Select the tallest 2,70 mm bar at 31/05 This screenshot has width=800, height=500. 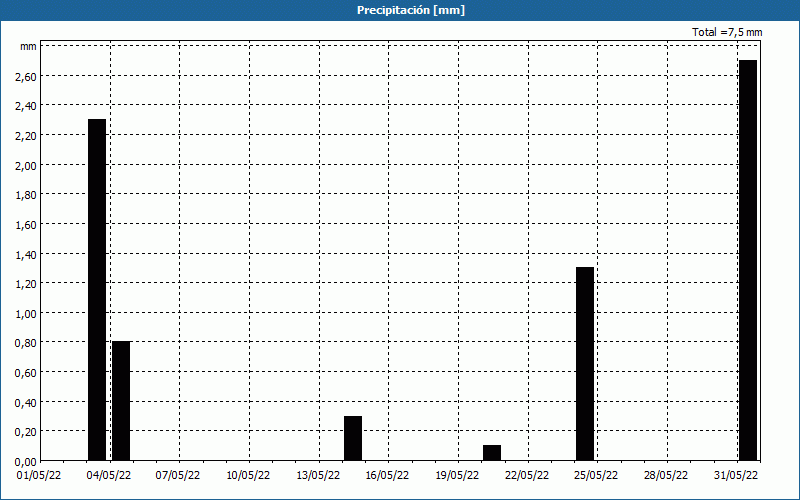pyautogui.click(x=748, y=260)
